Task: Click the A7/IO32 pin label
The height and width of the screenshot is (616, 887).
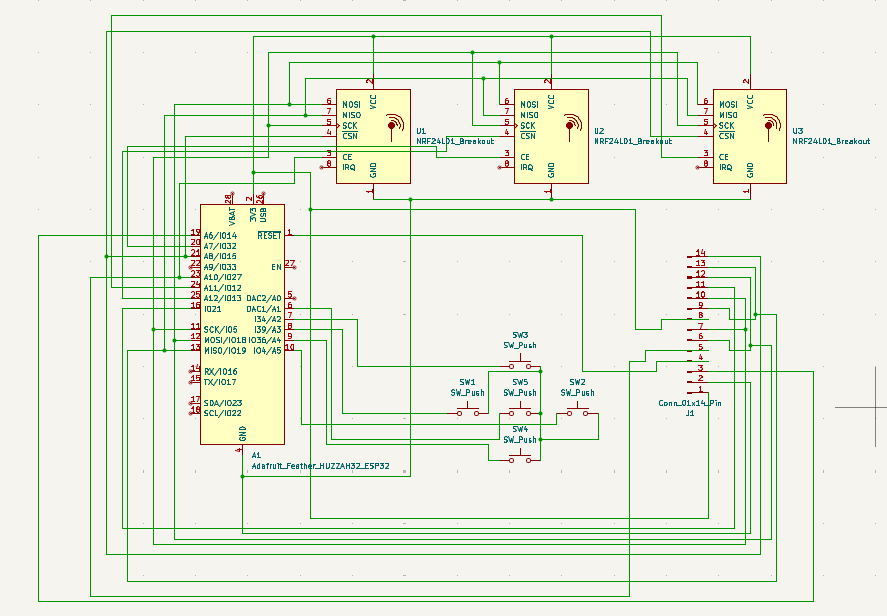Action: click(220, 246)
